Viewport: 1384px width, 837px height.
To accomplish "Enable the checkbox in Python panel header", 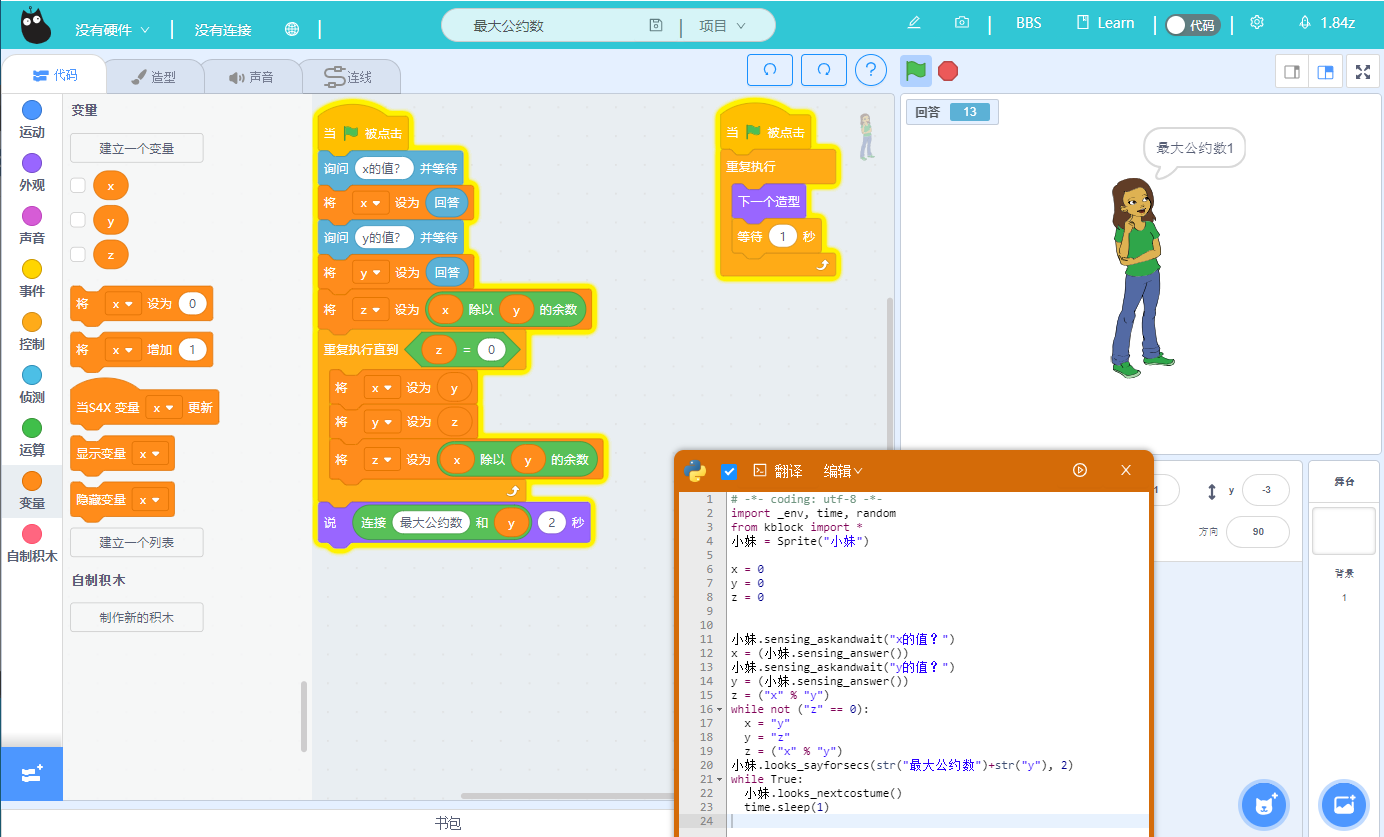I will (x=729, y=471).
